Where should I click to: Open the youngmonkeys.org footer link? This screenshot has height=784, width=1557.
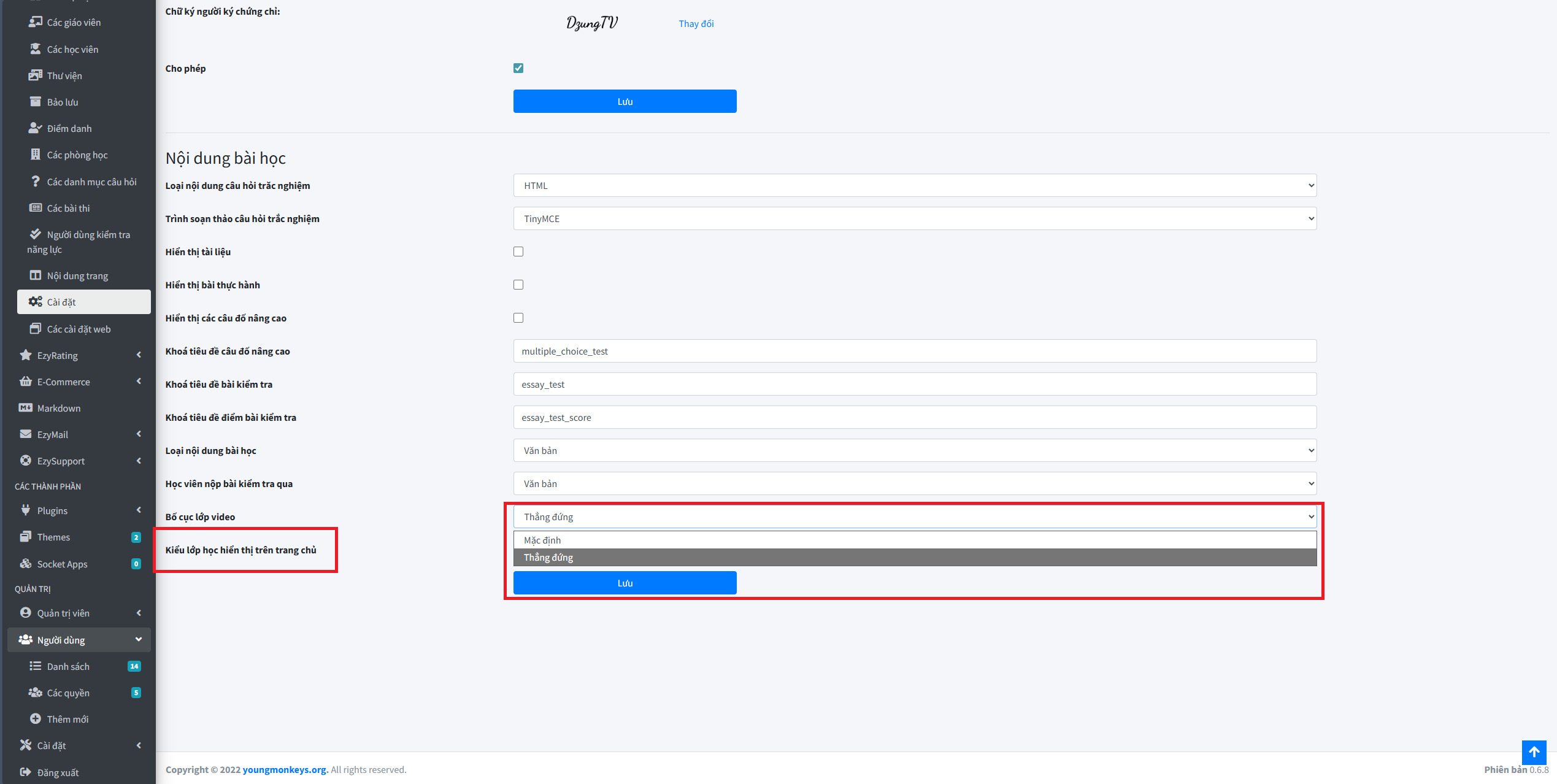[x=285, y=769]
